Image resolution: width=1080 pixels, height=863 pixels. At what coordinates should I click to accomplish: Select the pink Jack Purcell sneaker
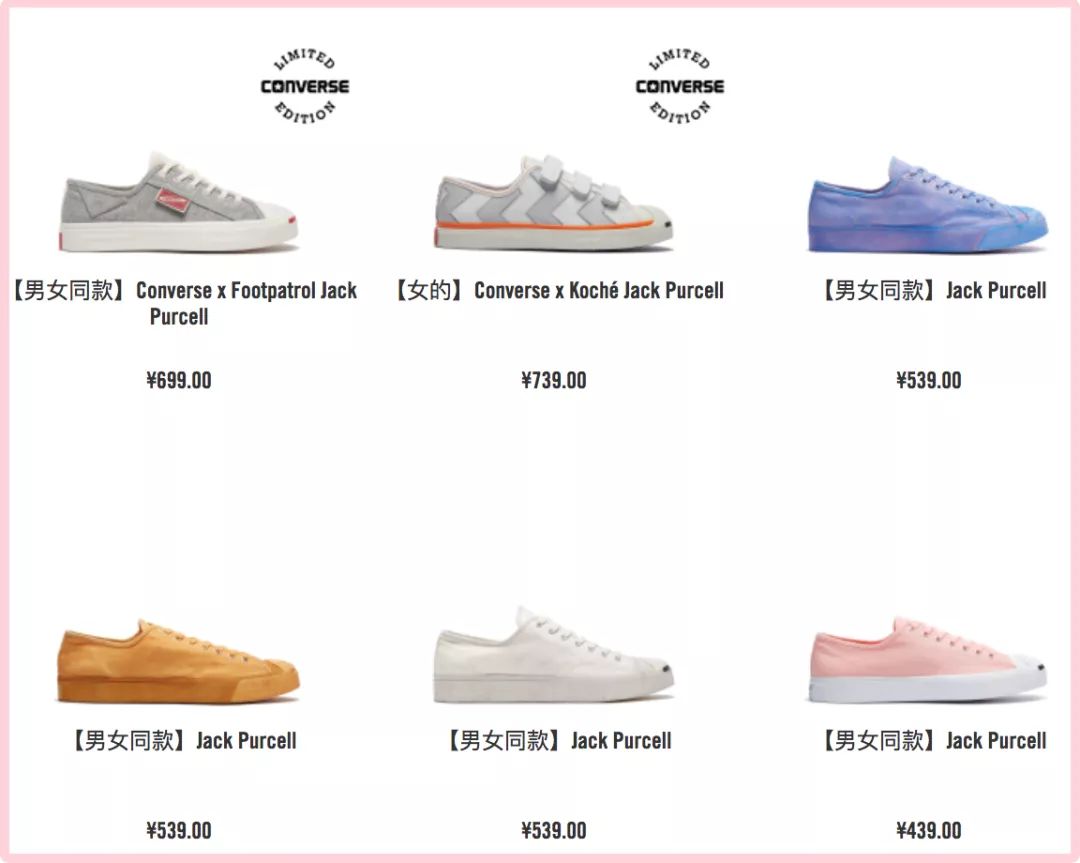pos(927,660)
